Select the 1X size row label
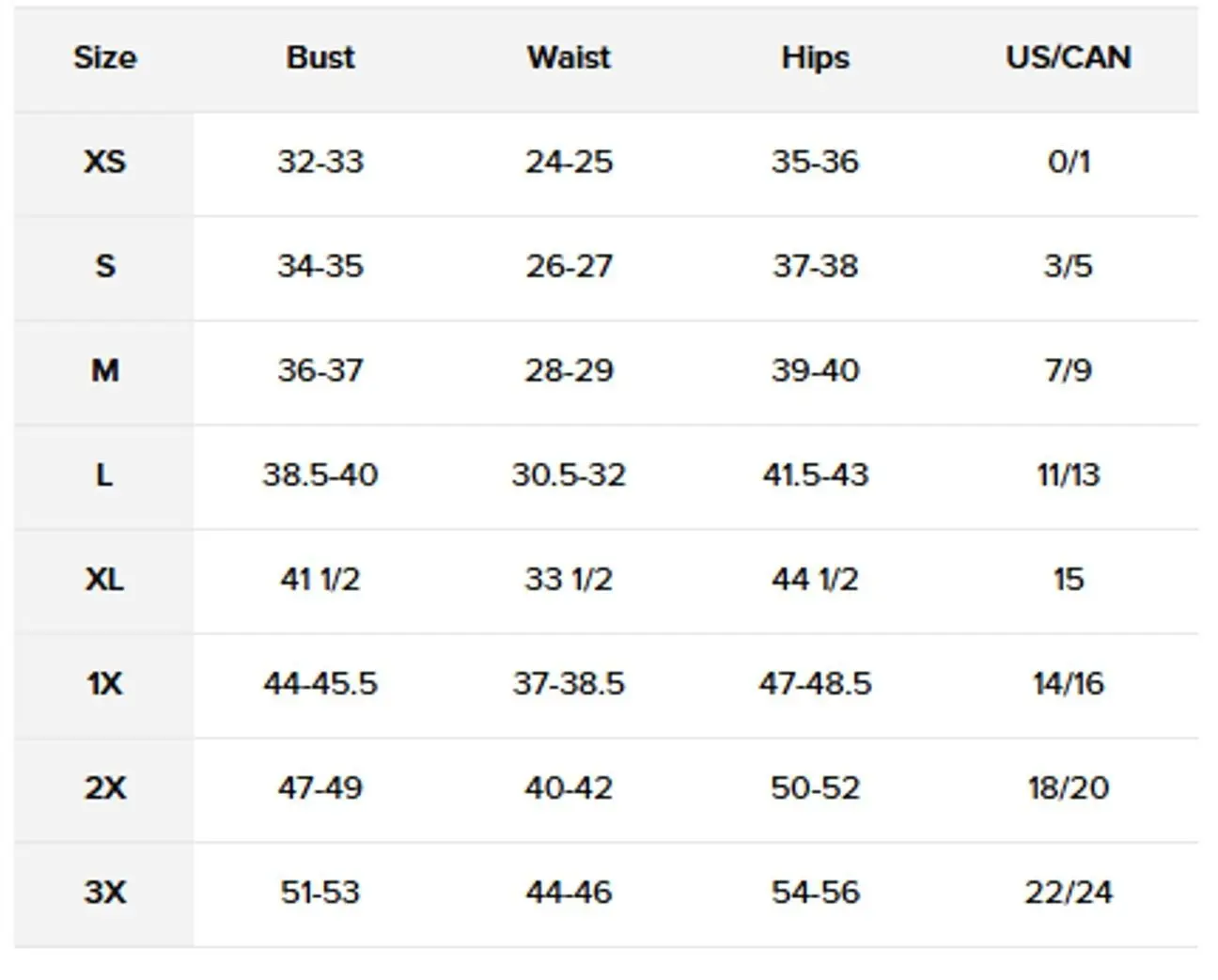This screenshot has height=980, width=1218. [104, 683]
